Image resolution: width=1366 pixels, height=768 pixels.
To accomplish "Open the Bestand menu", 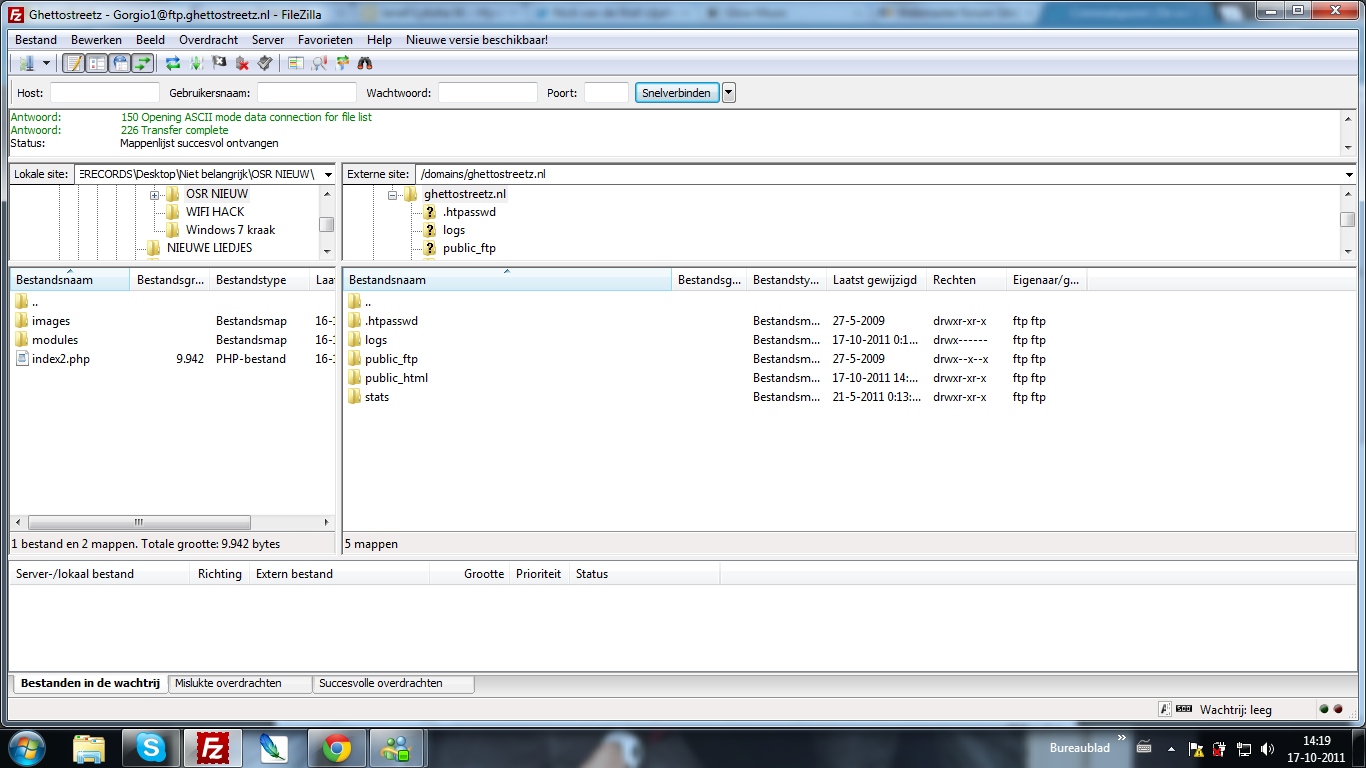I will pos(36,40).
